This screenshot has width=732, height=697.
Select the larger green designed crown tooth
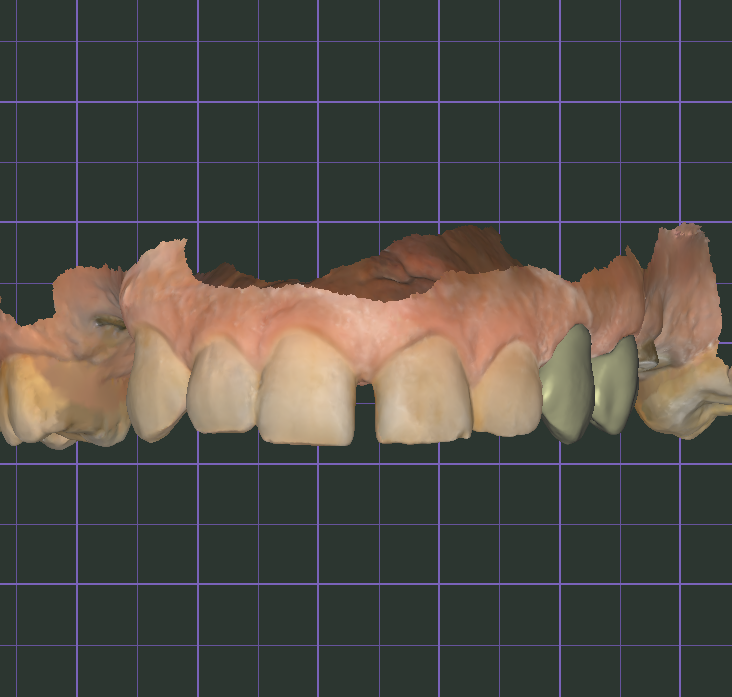pyautogui.click(x=567, y=384)
